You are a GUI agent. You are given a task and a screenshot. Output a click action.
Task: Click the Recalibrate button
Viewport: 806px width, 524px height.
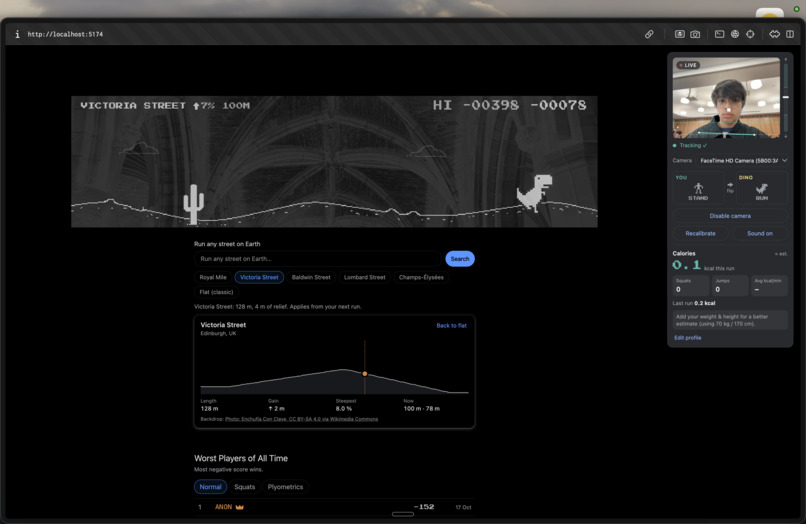pyautogui.click(x=700, y=233)
